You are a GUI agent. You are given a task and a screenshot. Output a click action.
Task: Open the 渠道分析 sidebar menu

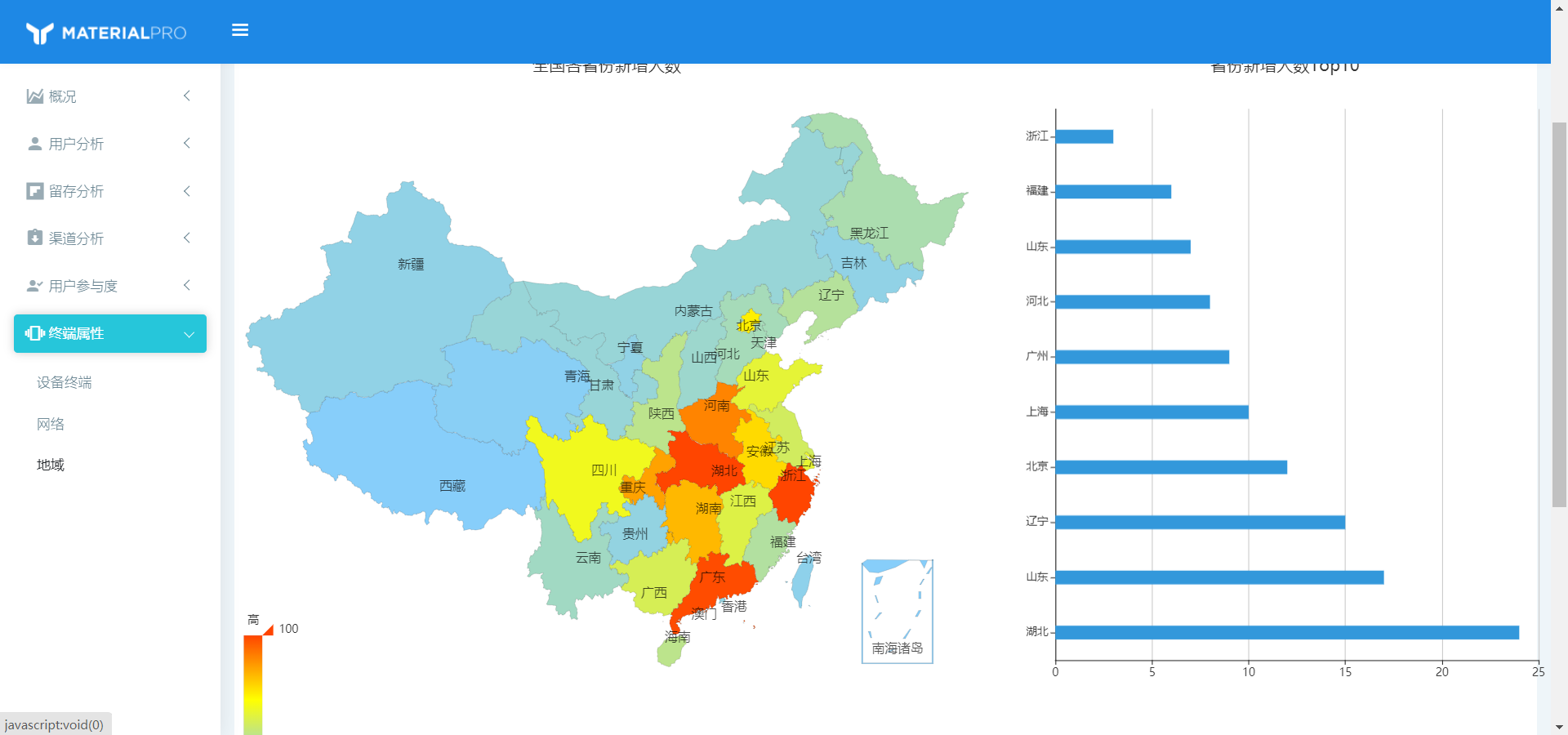coord(110,238)
